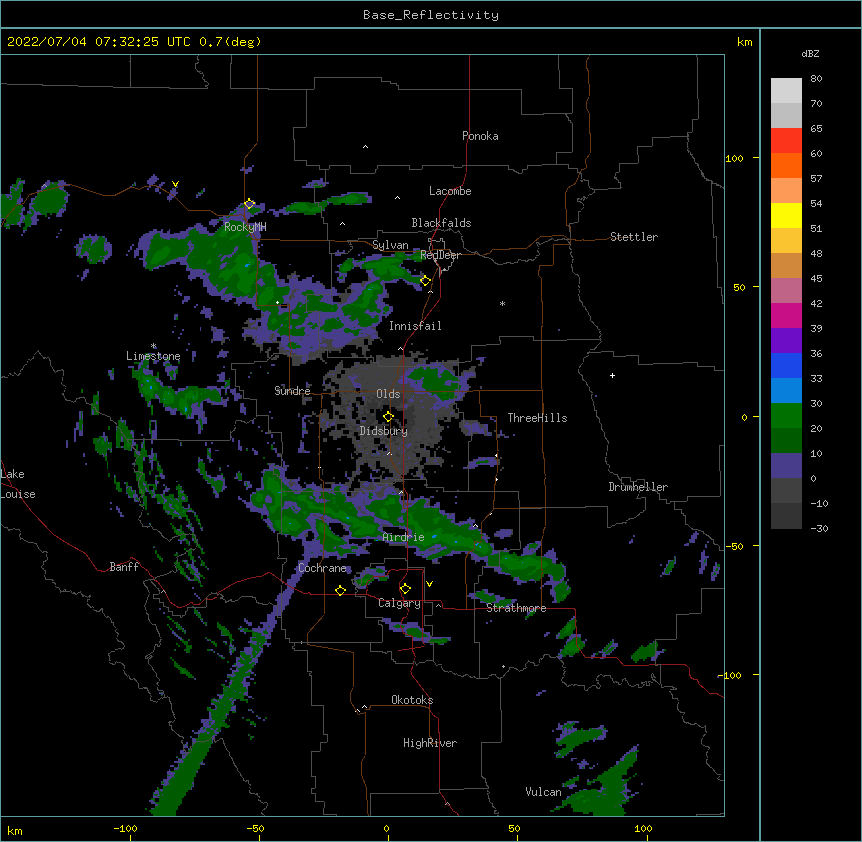Click the legend value 80
Screen dimensions: 862x842
tap(816, 79)
